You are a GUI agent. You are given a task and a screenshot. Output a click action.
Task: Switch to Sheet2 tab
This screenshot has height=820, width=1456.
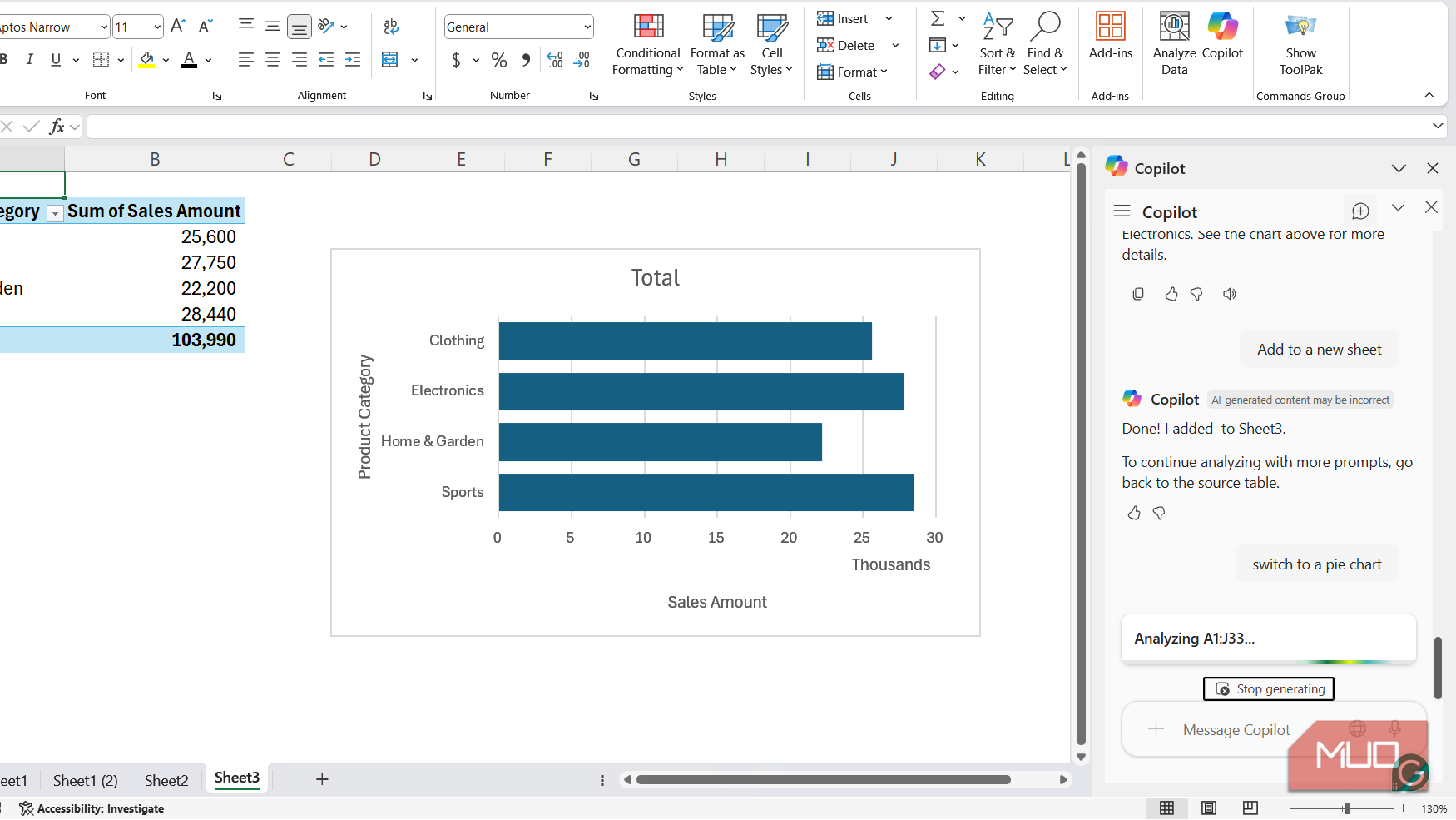[x=166, y=780]
